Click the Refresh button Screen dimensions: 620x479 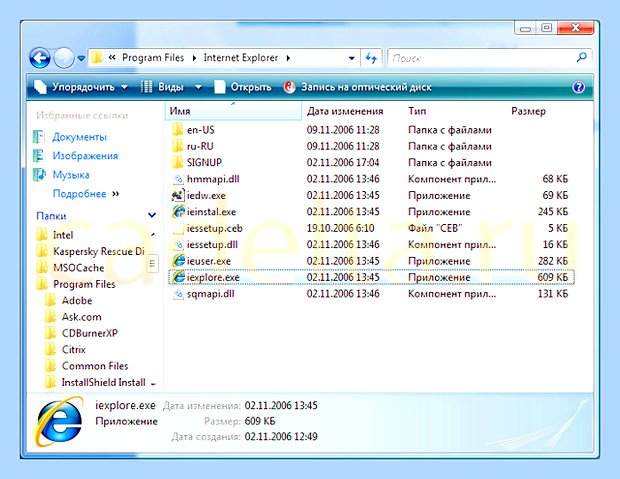click(371, 58)
